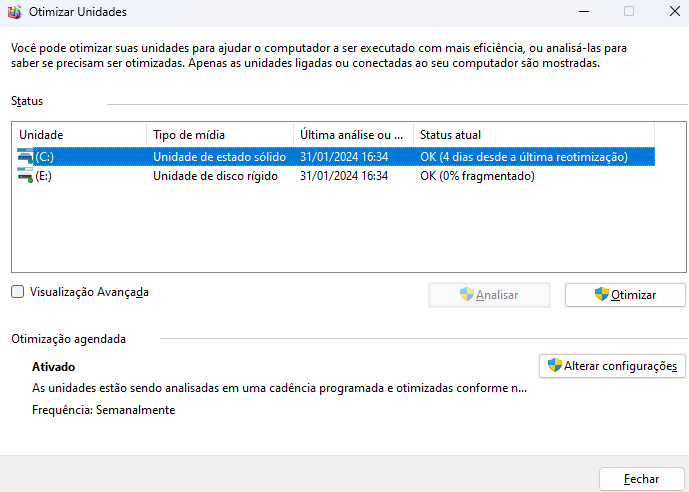Click the shield icon on Alterar configurações

(x=555, y=365)
